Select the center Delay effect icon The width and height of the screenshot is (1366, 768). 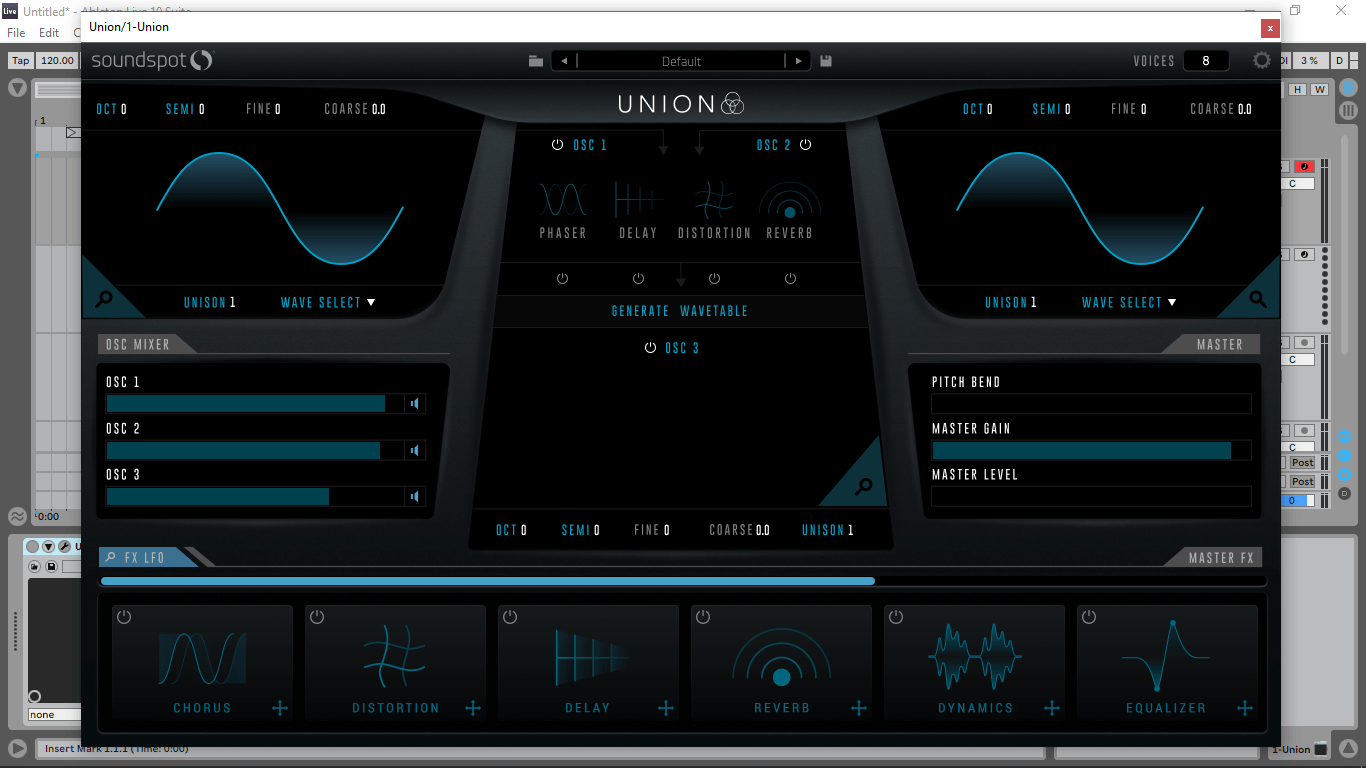click(638, 199)
